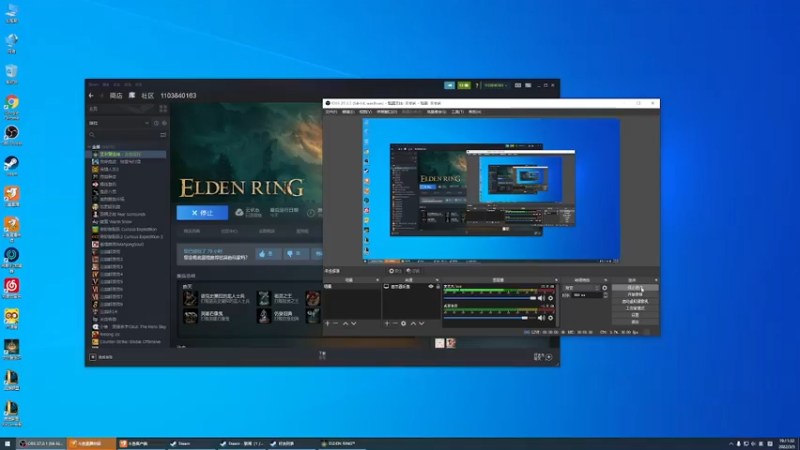Open the Steam Store (商店) tab
Image resolution: width=800 pixels, height=450 pixels.
[116, 96]
